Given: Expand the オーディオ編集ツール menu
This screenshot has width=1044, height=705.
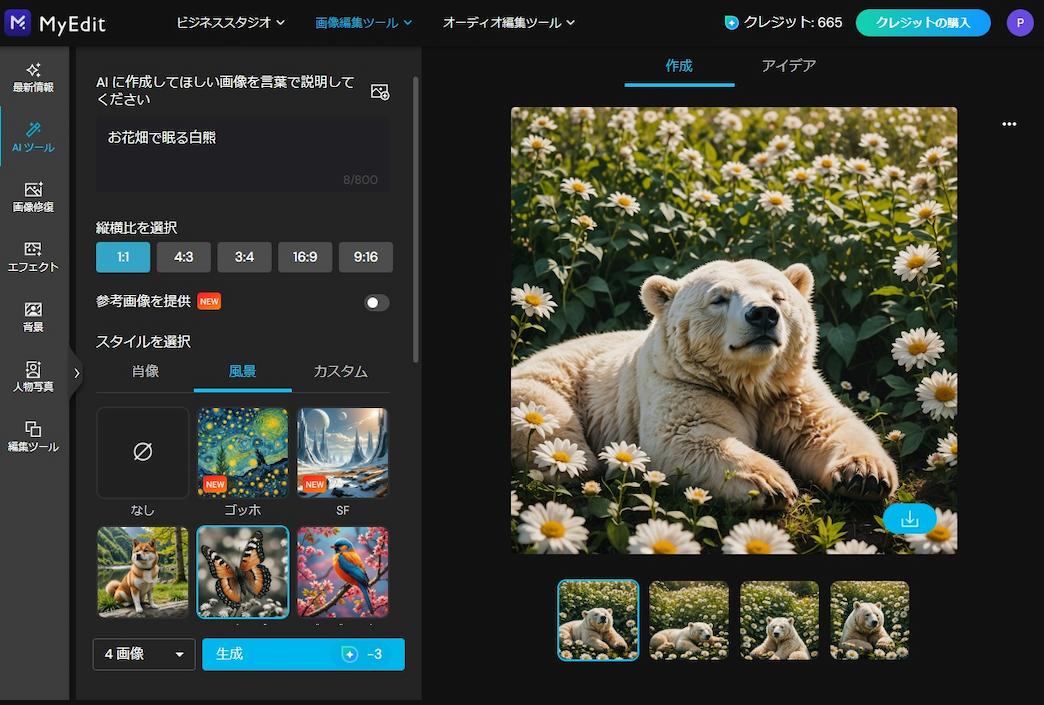Looking at the screenshot, I should coord(509,23).
